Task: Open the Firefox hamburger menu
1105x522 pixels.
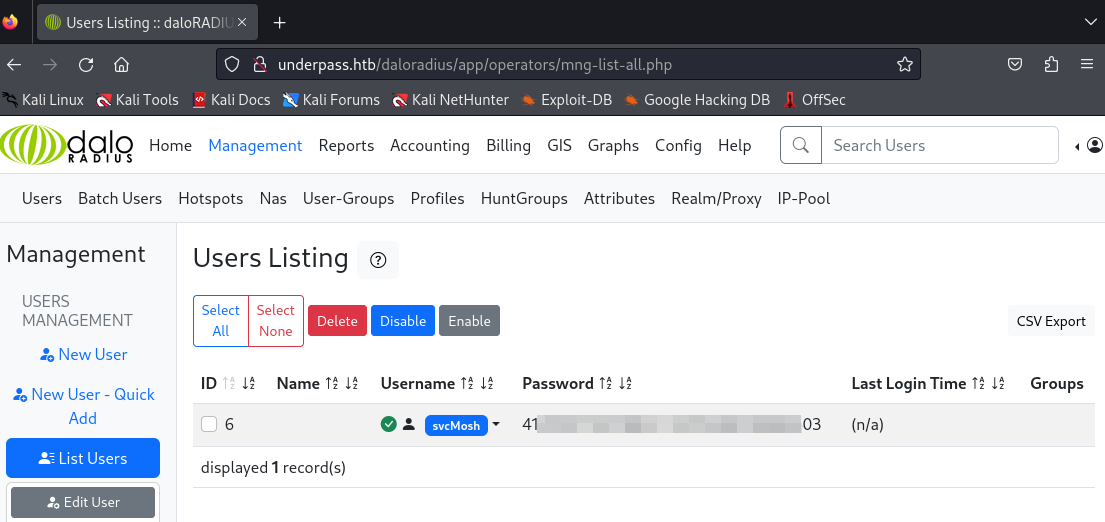Action: 1087,65
